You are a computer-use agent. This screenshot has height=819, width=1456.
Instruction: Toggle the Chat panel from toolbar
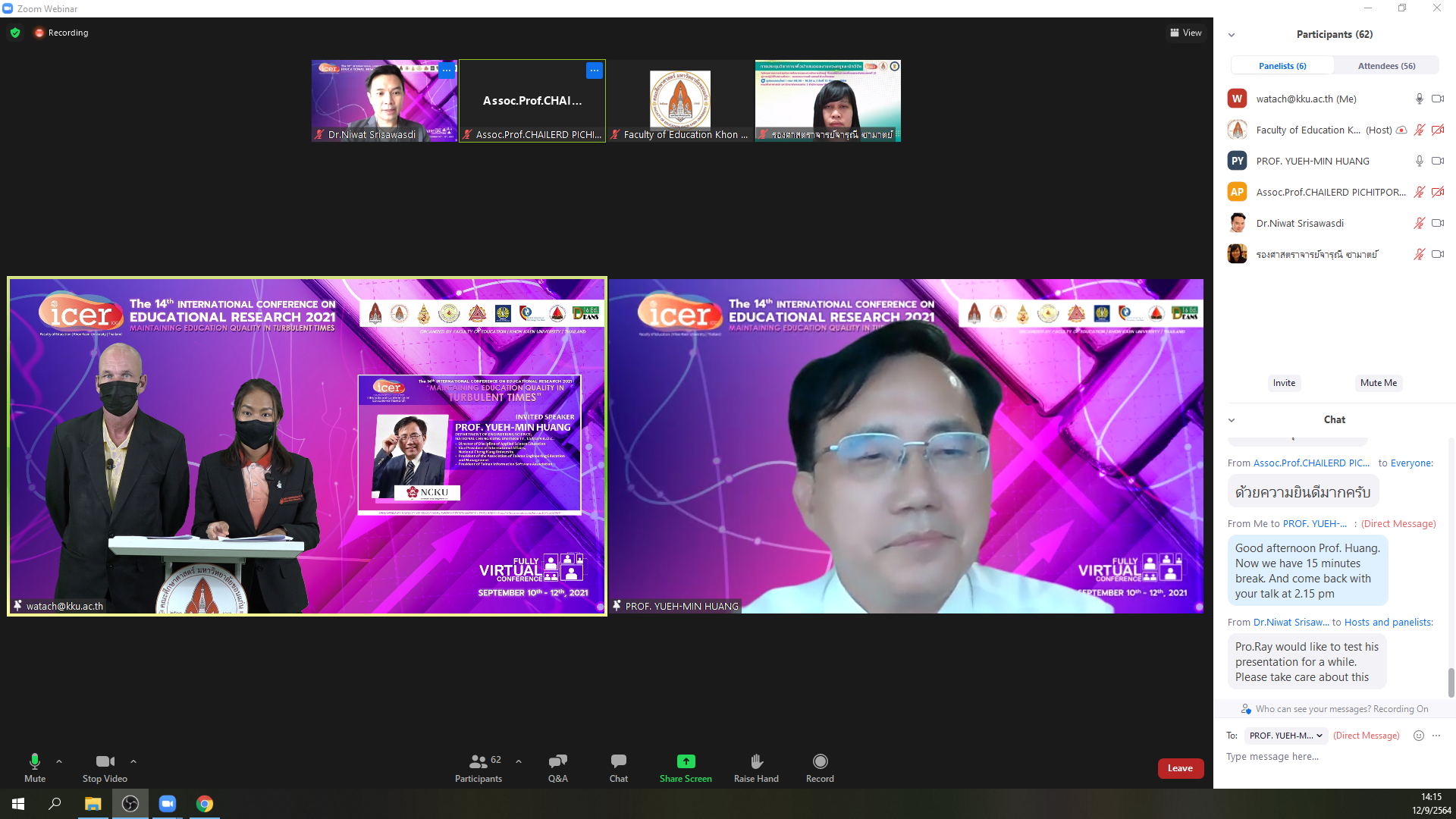click(x=618, y=761)
